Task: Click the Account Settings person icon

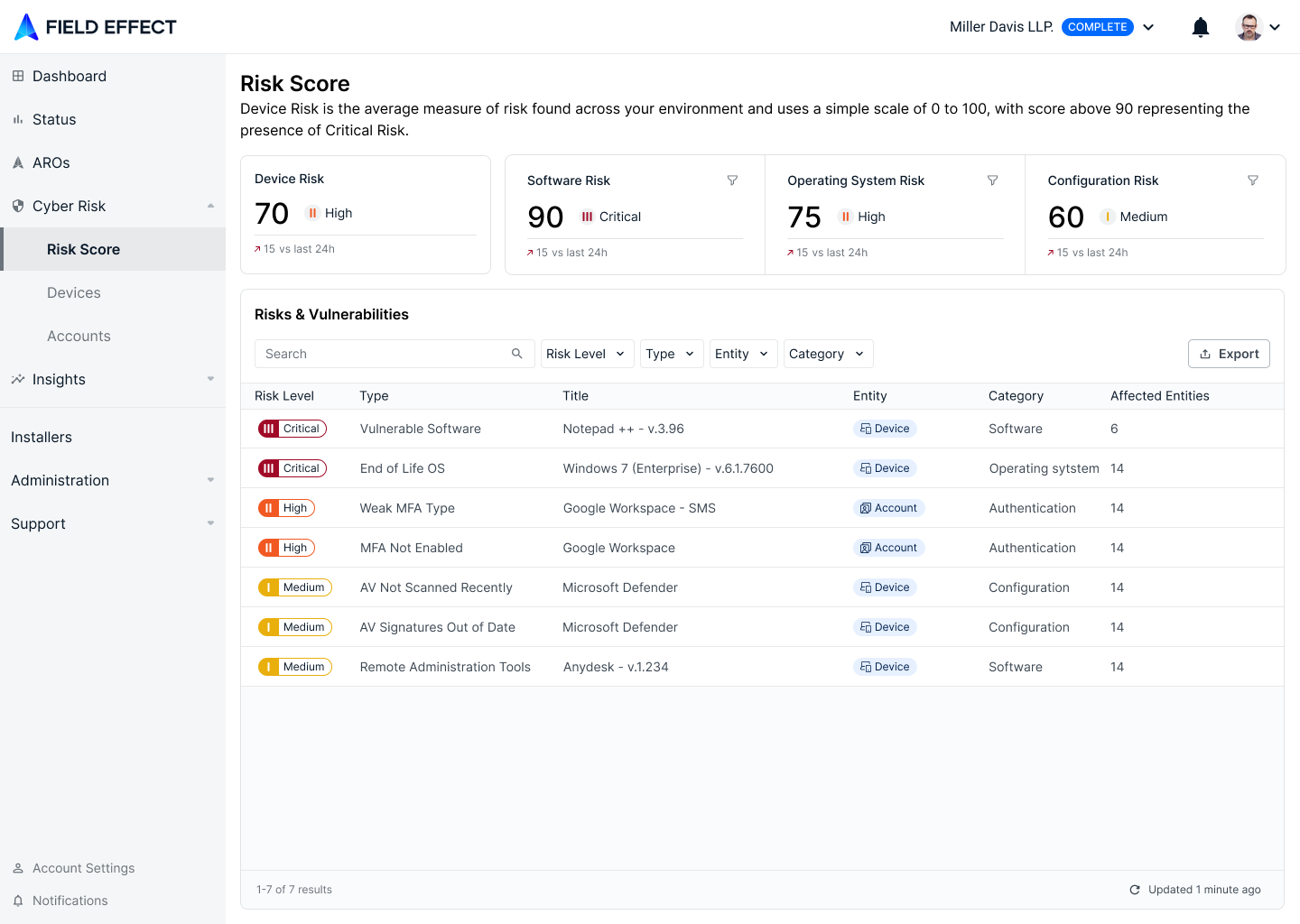Action: pyautogui.click(x=18, y=868)
